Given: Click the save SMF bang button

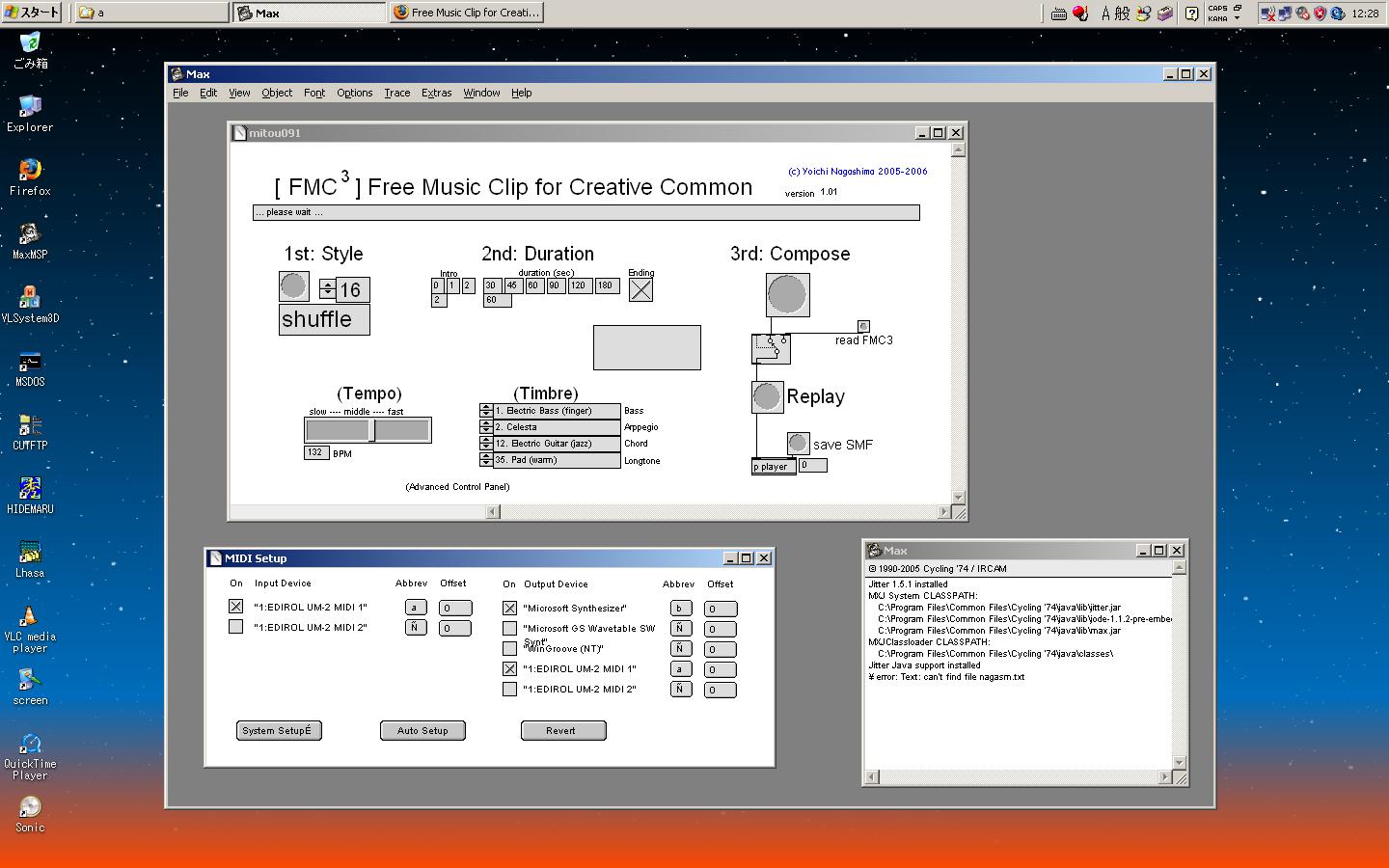Looking at the screenshot, I should pyautogui.click(x=798, y=444).
